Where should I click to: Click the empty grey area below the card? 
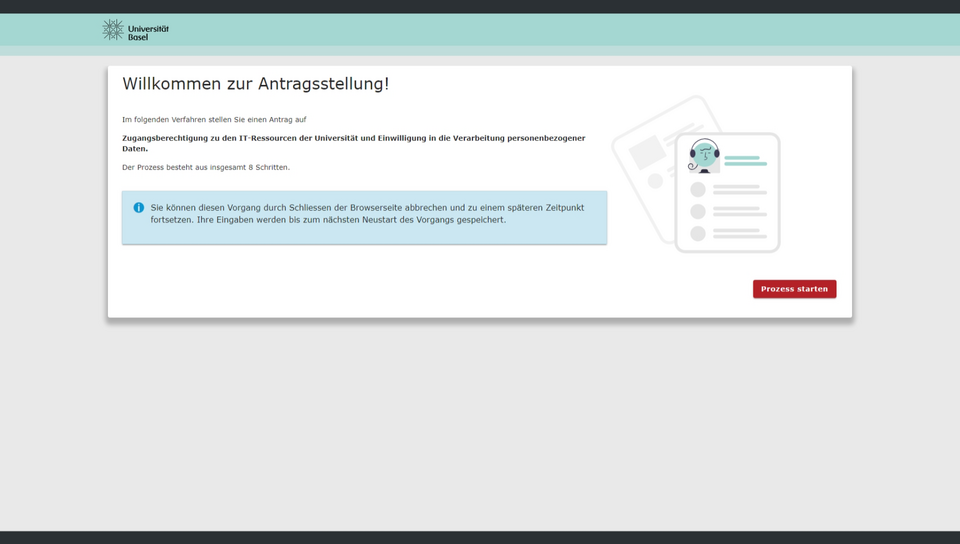(480, 420)
